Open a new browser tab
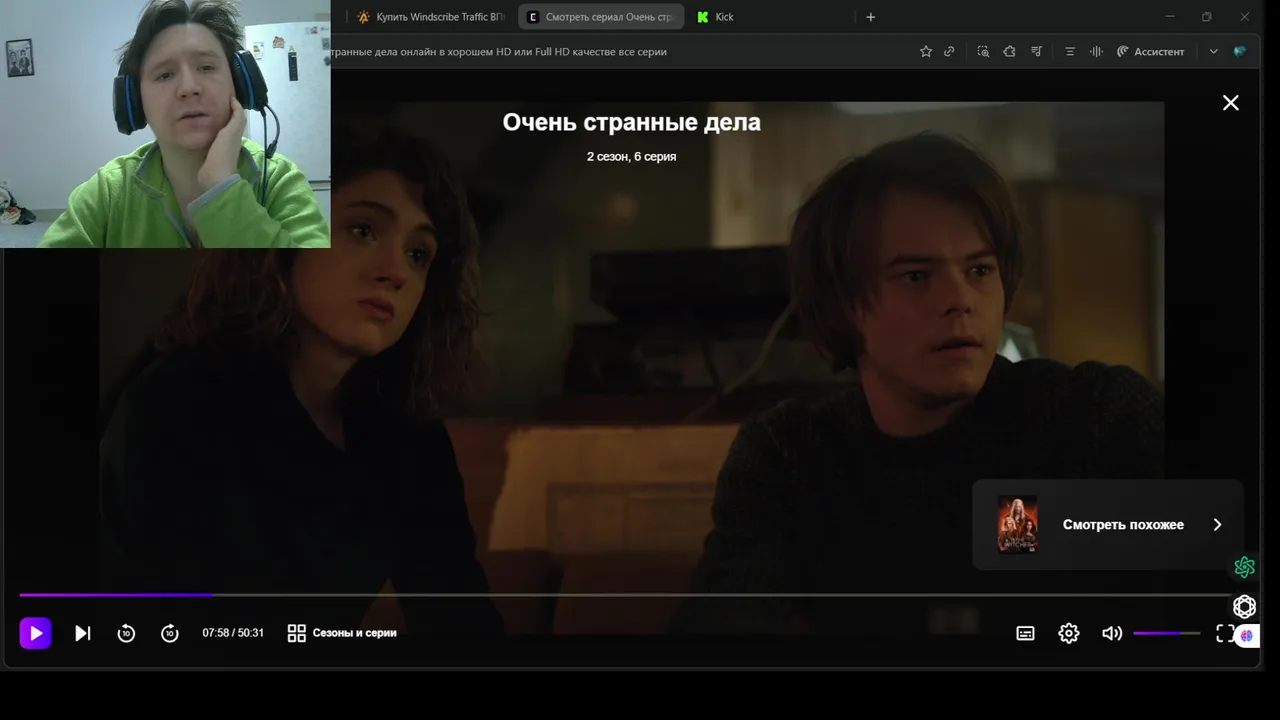Screen dimensions: 1280x720 tap(870, 17)
